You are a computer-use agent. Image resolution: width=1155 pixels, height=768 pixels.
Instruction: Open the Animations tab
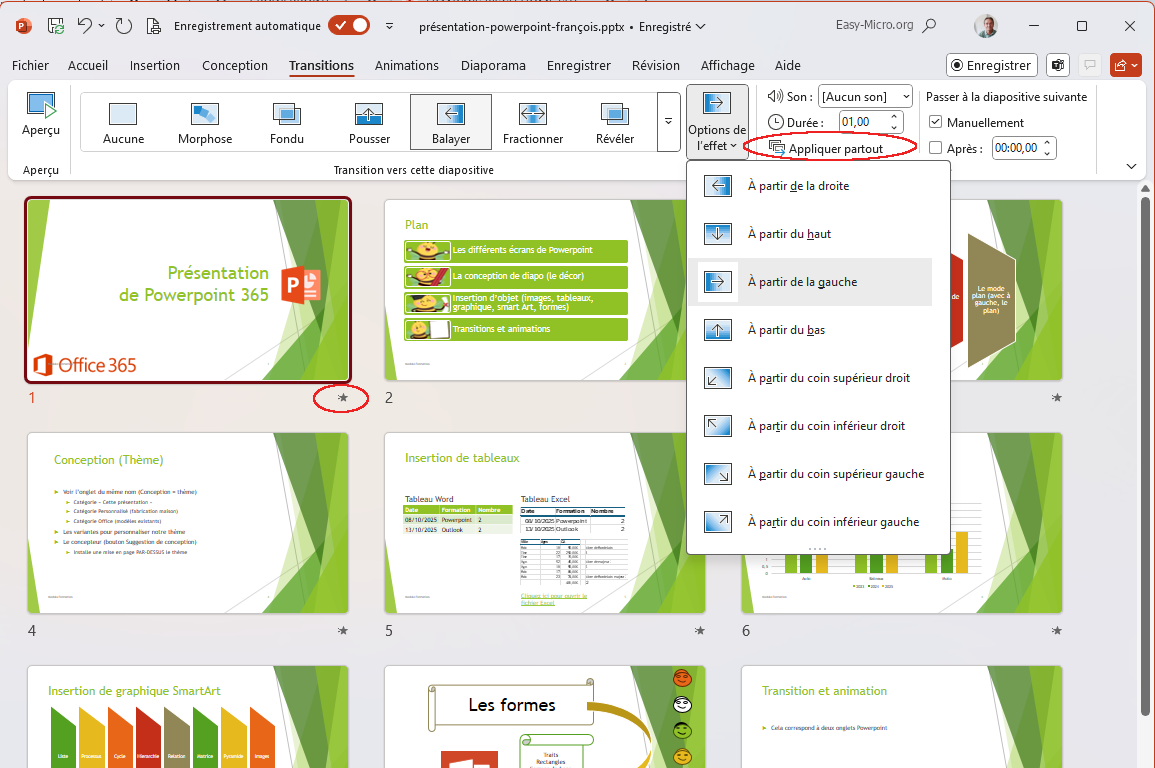point(406,66)
